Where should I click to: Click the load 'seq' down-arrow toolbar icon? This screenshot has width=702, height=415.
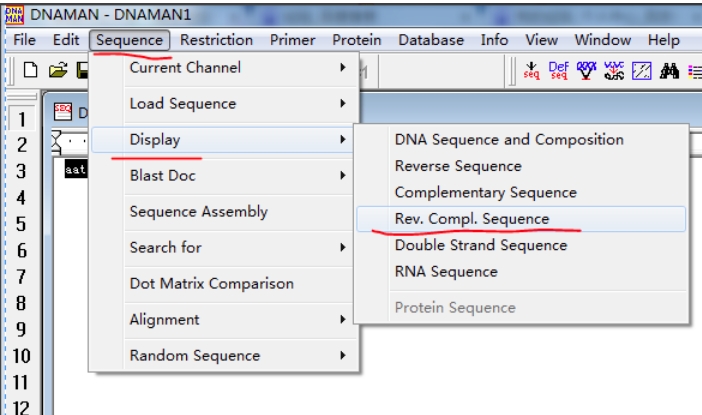coord(531,71)
